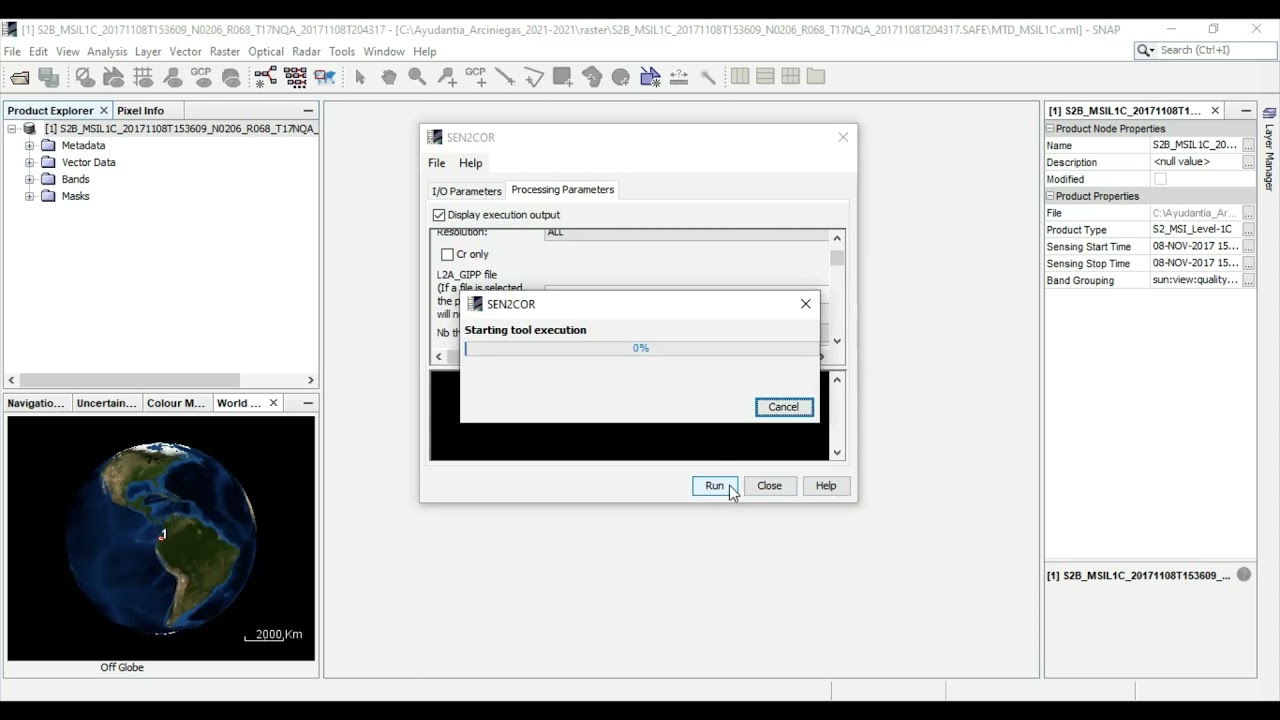Select the magnifier zoom tool
The image size is (1280, 720).
click(x=417, y=77)
